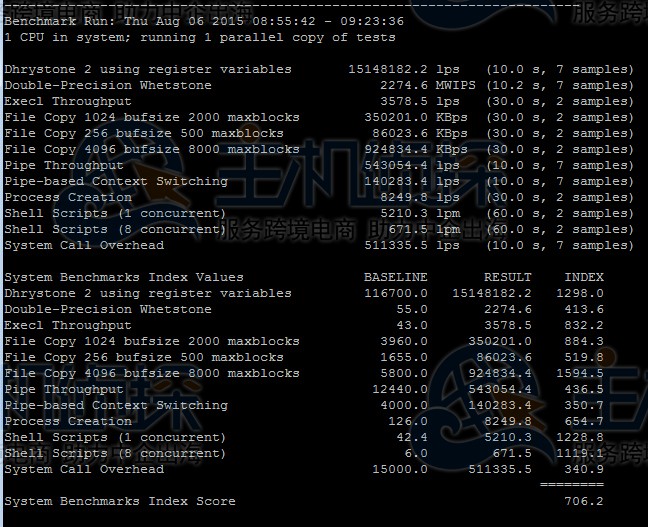
Task: Click the File Copy 4096 index value 1594.5
Action: point(579,373)
